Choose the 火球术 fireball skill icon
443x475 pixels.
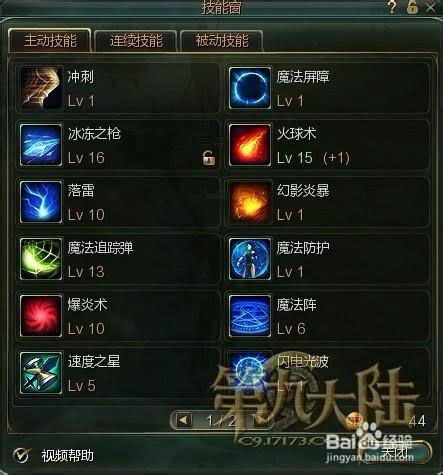250,145
